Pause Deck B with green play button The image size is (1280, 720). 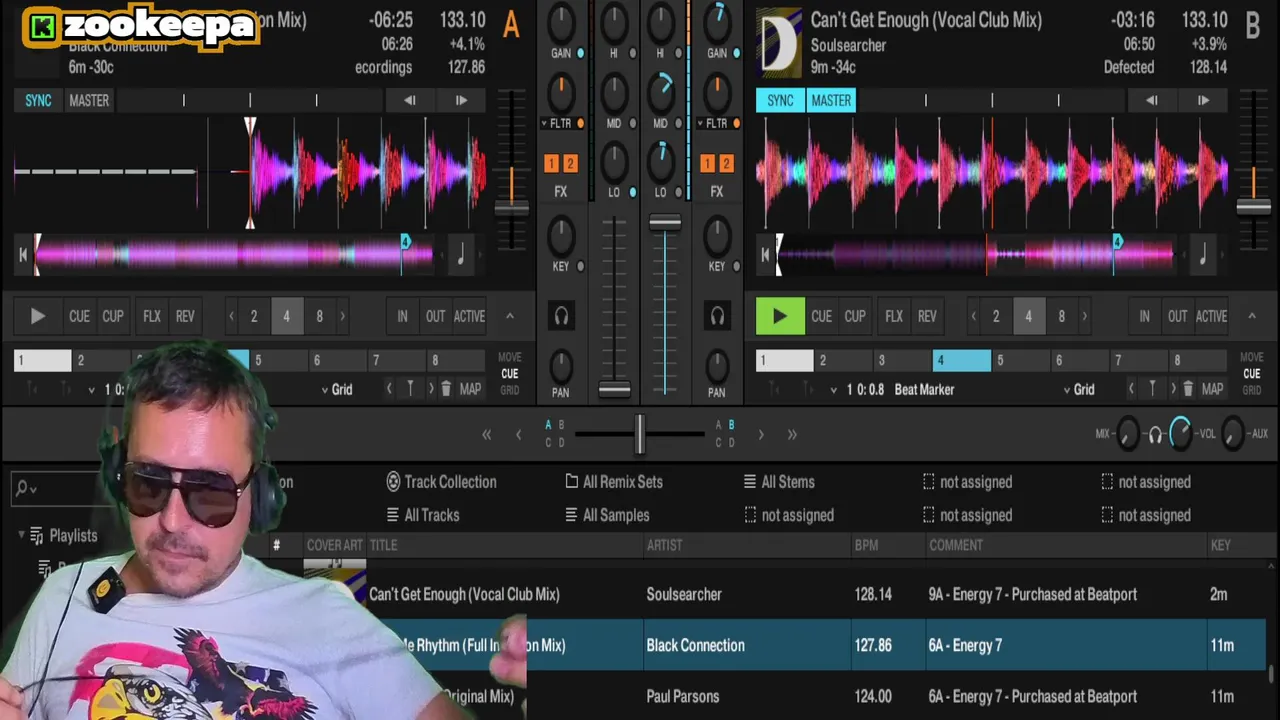point(779,316)
